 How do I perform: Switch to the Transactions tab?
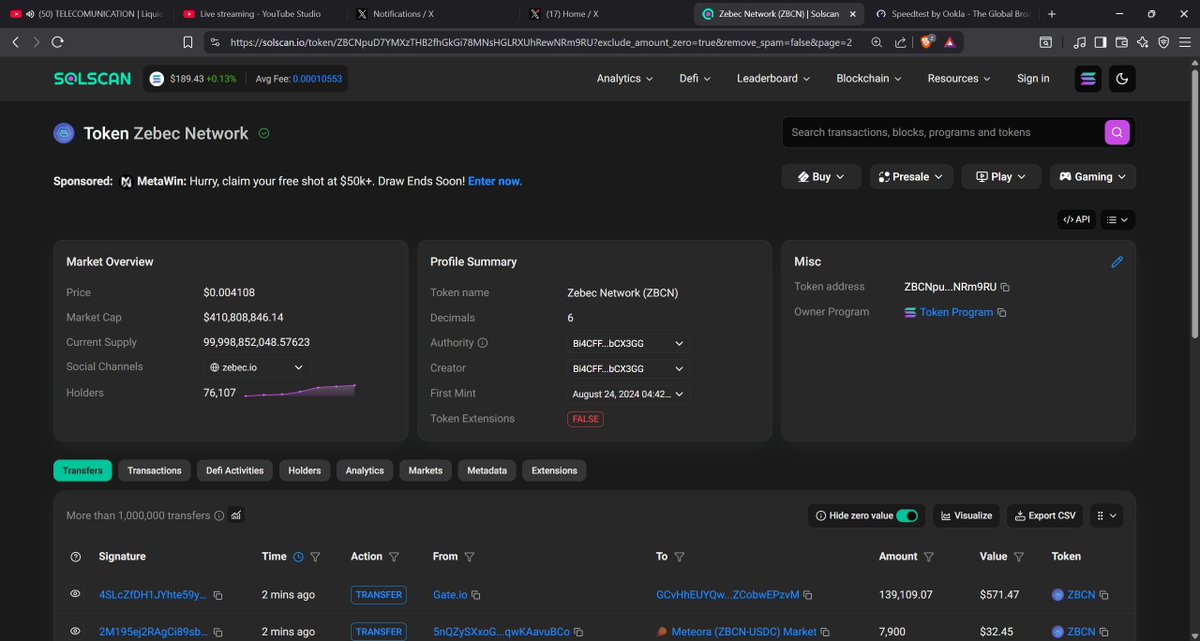tap(155, 471)
